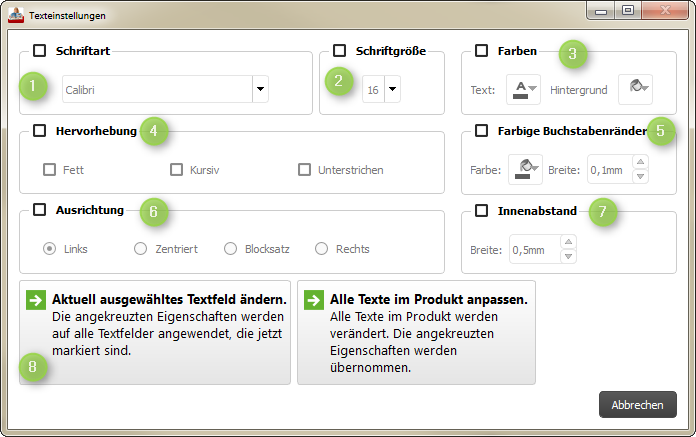The image size is (696, 437).
Task: Click the green arrow beside Alle Texte
Action: point(314,300)
